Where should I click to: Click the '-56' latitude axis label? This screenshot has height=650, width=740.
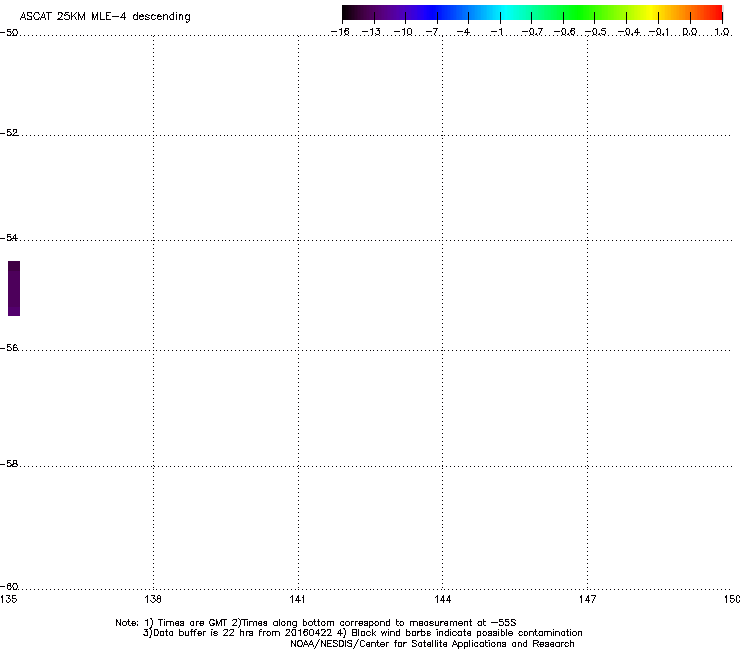click(x=9, y=347)
